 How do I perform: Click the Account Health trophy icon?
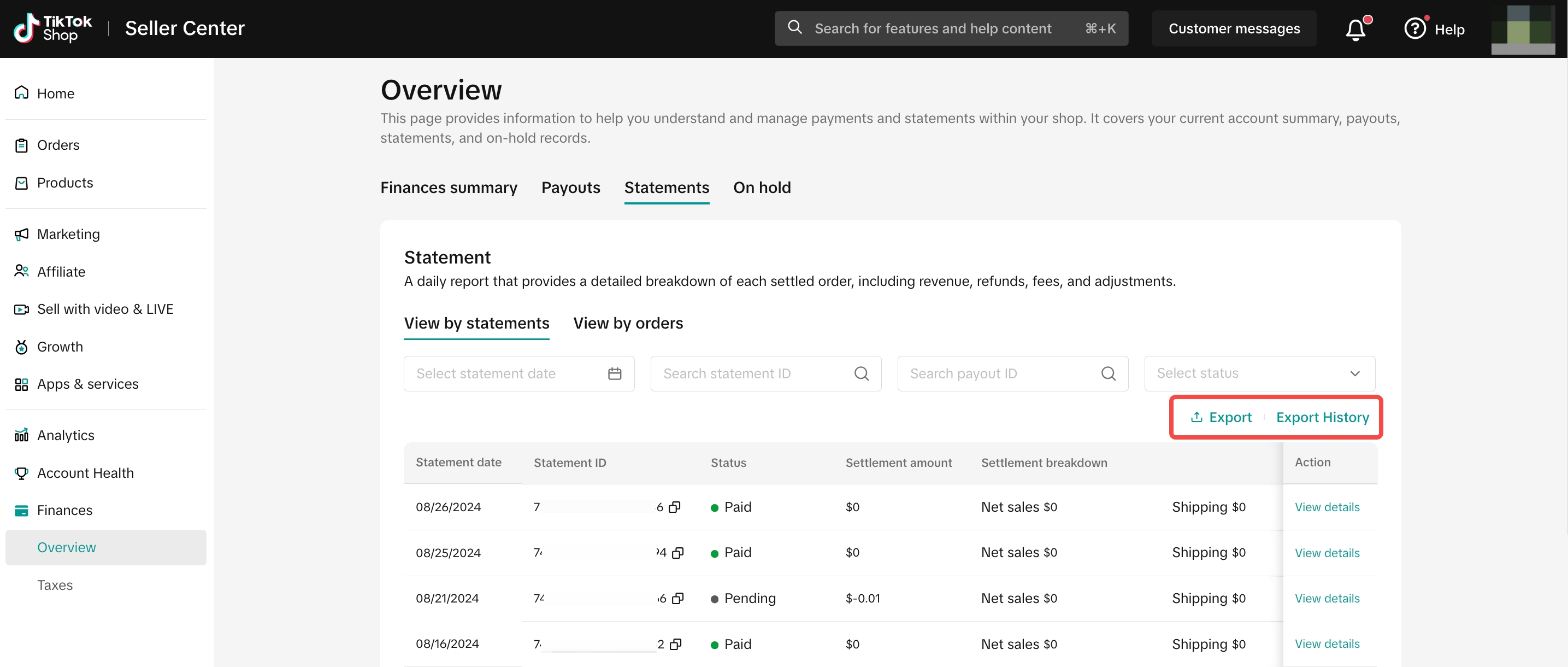[21, 473]
